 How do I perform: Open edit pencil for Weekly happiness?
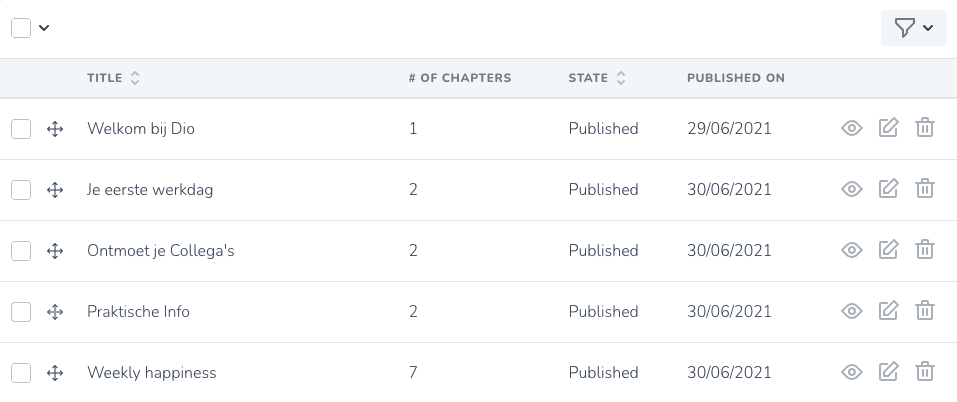click(888, 372)
